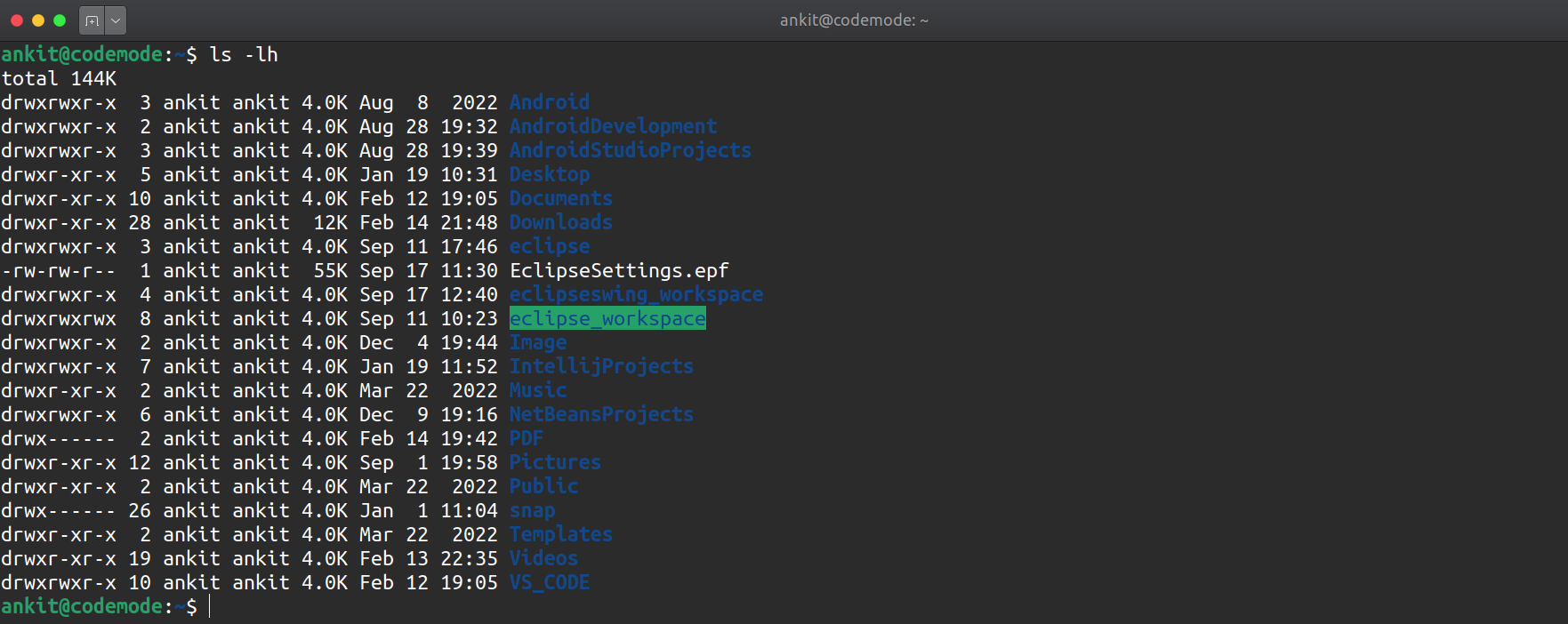
Task: Click the snap directory name
Action: [x=532, y=510]
